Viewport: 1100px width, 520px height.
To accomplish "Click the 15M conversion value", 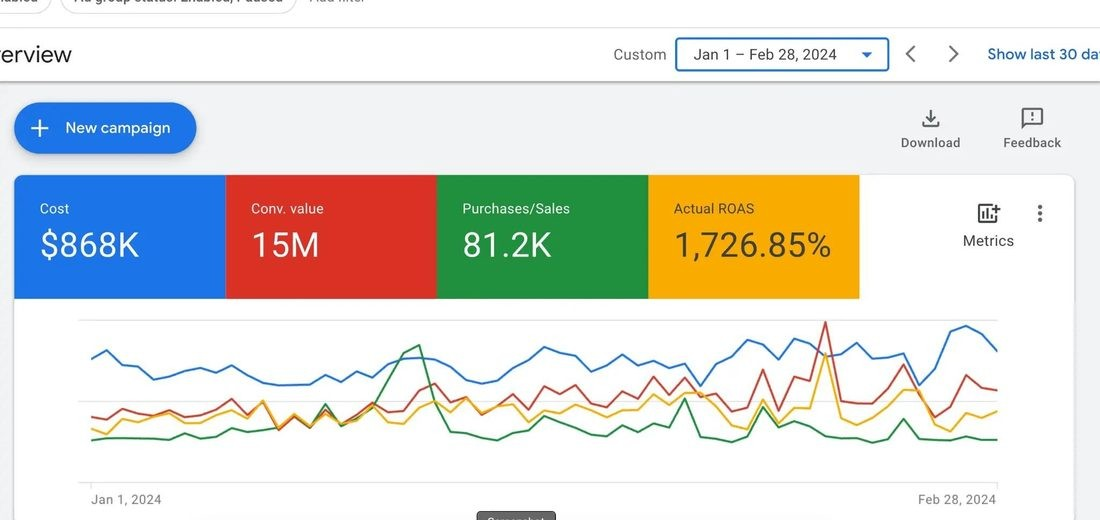I will pyautogui.click(x=285, y=245).
